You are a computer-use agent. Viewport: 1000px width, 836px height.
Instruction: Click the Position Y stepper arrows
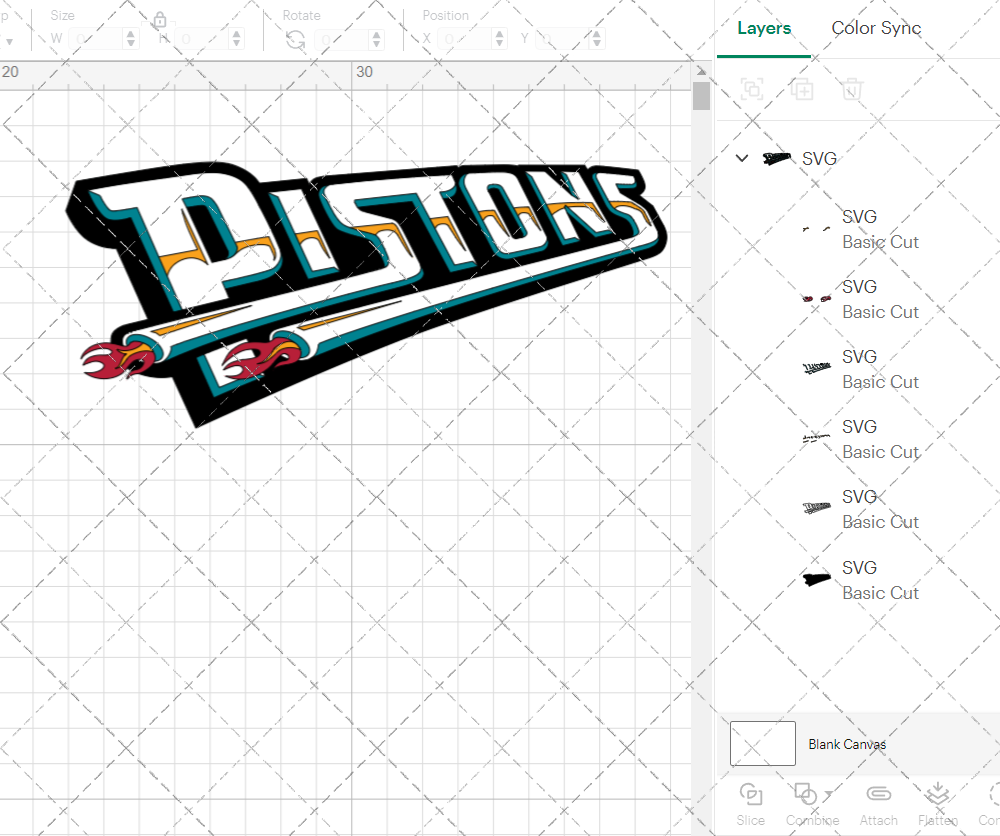pyautogui.click(x=596, y=39)
